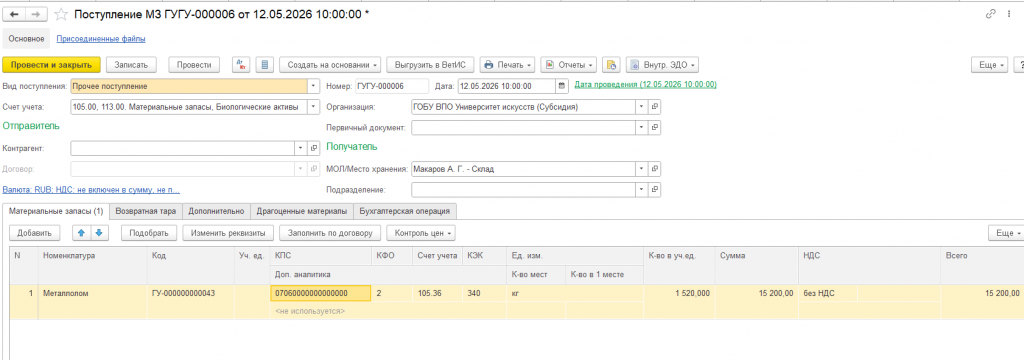Image resolution: width=1024 pixels, height=360 pixels.
Task: Click into the Контрагент input field
Action: (183, 148)
